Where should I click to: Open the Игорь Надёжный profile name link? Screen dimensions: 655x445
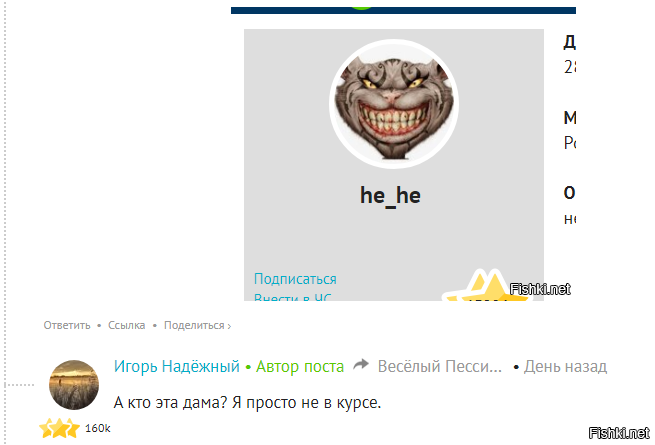(177, 366)
